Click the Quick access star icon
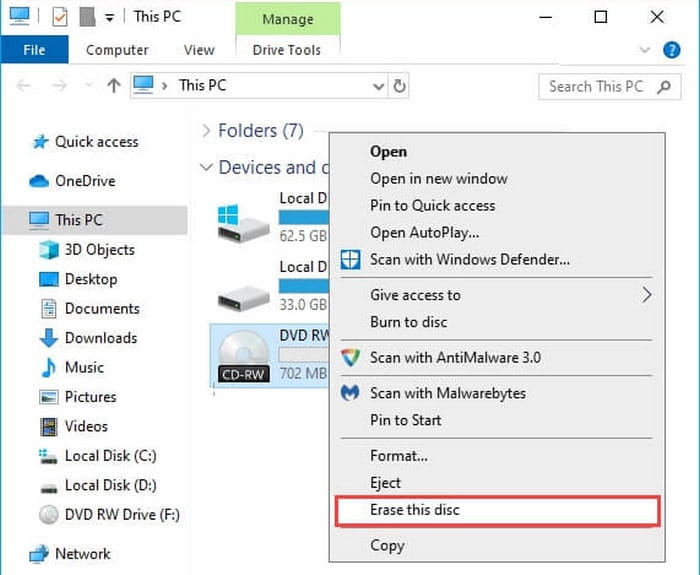Viewport: 700px width, 575px height. (x=40, y=142)
